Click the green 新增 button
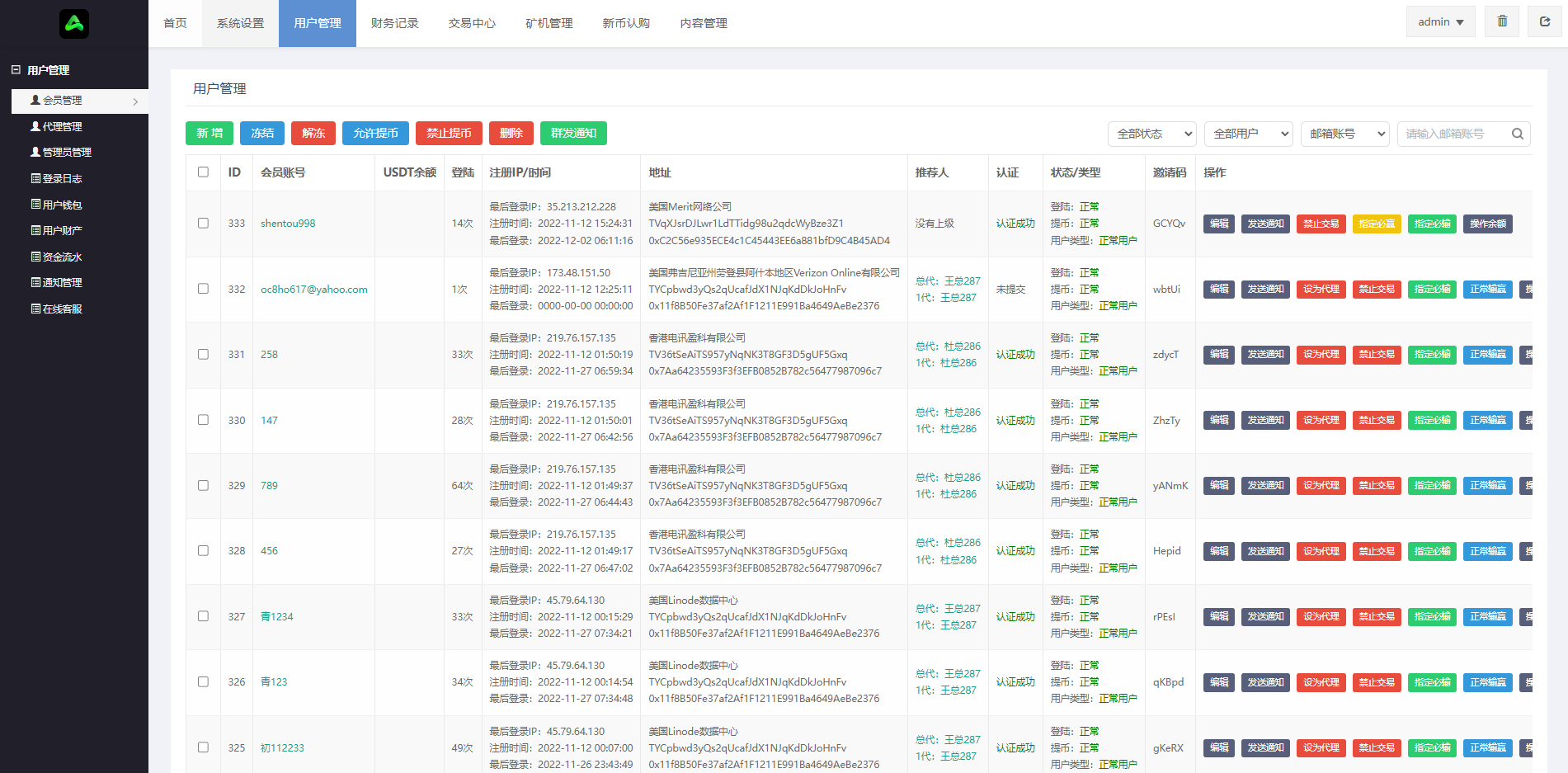1568x773 pixels. click(210, 133)
